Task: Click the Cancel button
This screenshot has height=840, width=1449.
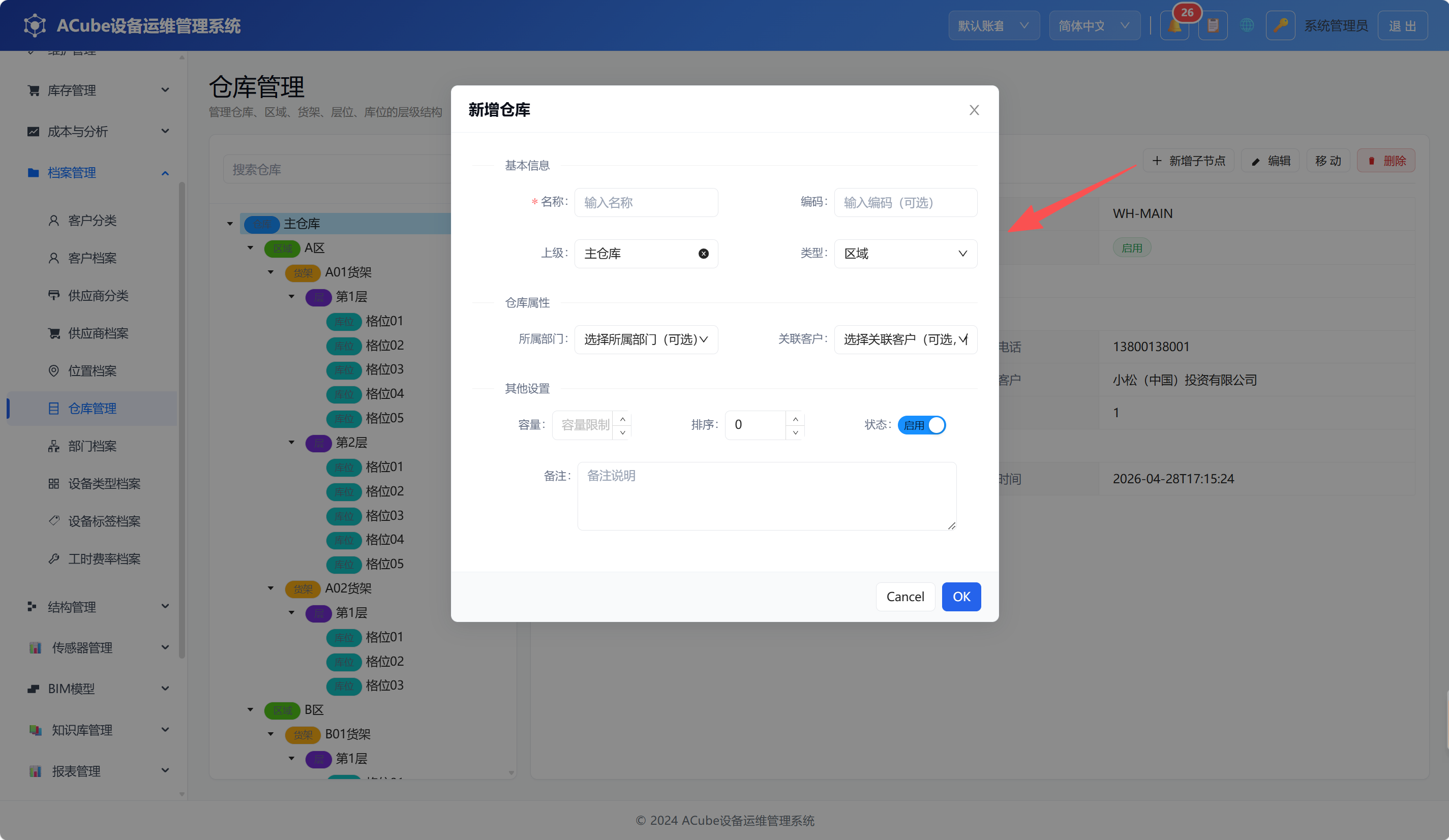Action: click(x=905, y=597)
